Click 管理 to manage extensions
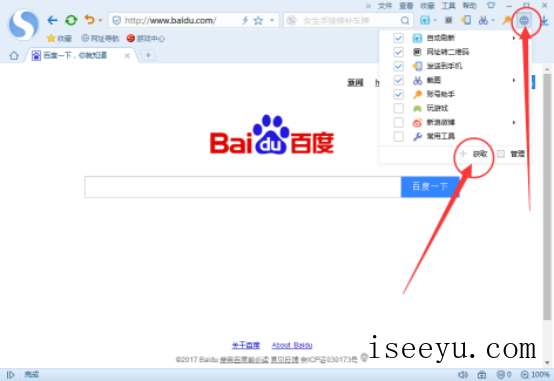Image resolution: width=554 pixels, height=381 pixels. tap(511, 154)
